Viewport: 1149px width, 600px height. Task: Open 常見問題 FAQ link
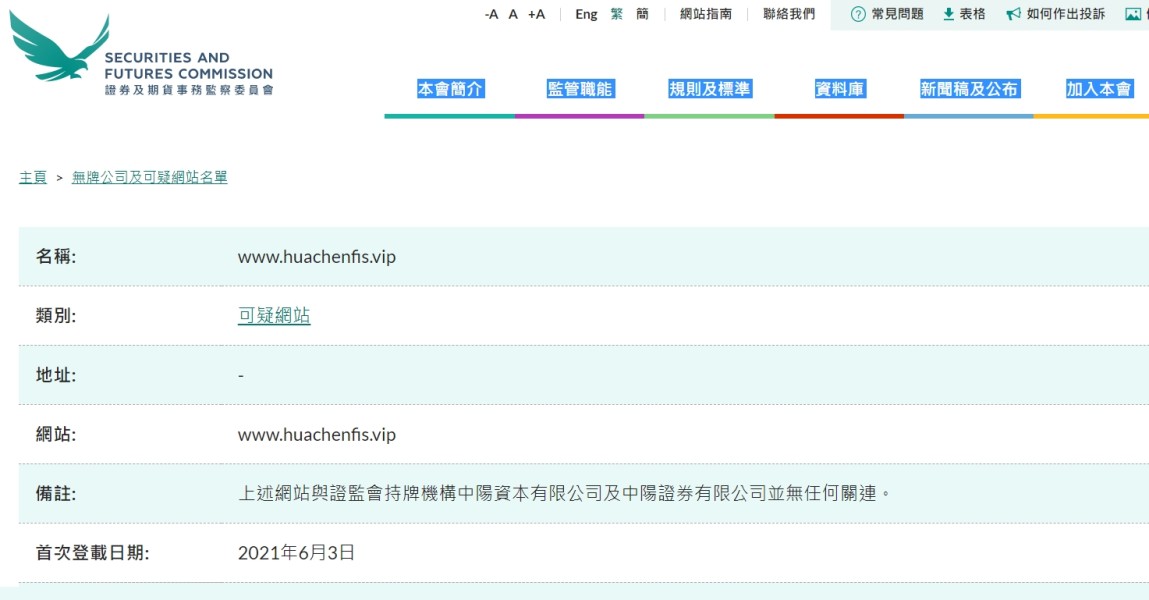[898, 14]
